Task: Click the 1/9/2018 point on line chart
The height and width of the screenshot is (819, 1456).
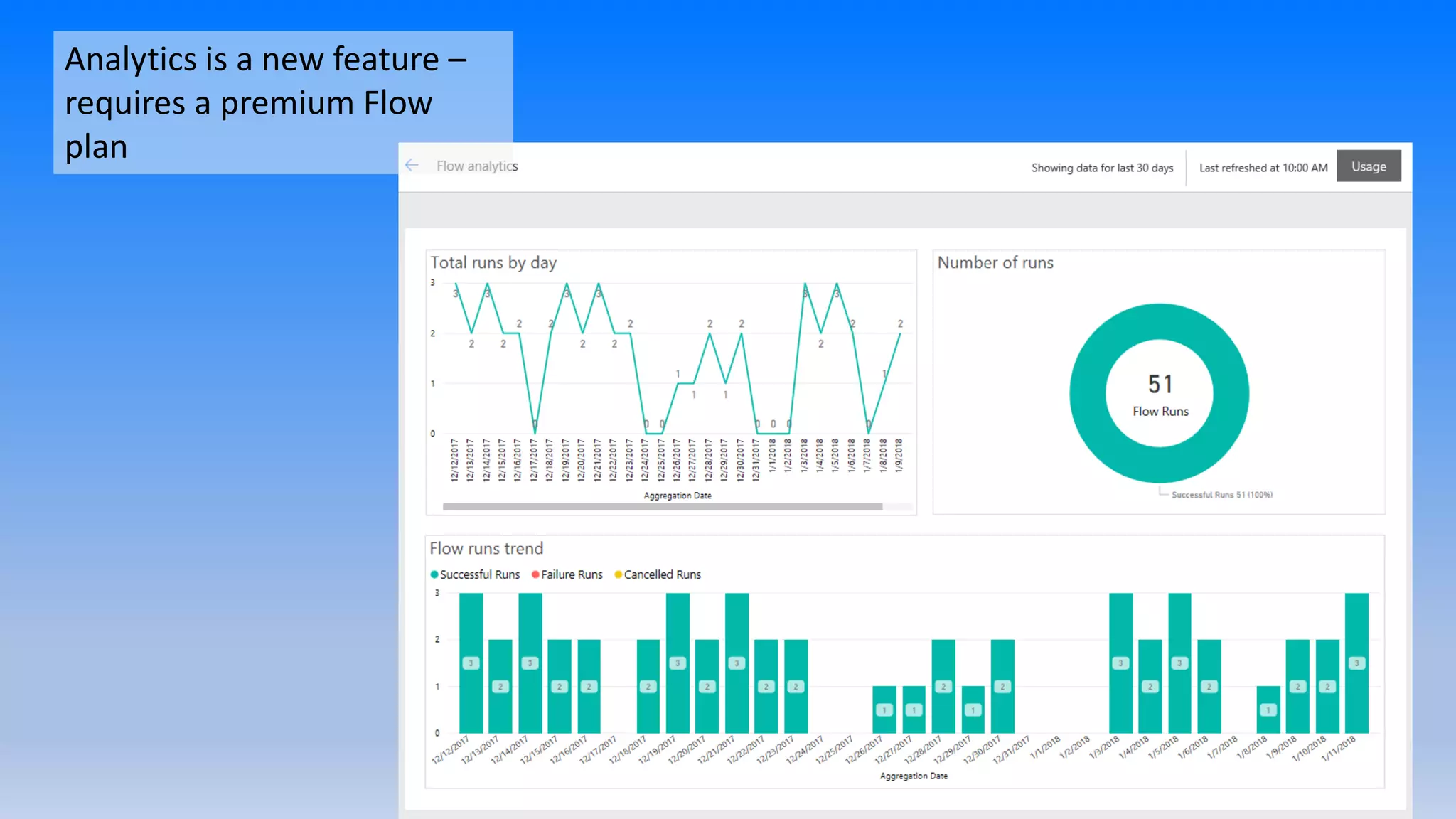Action: pyautogui.click(x=900, y=333)
